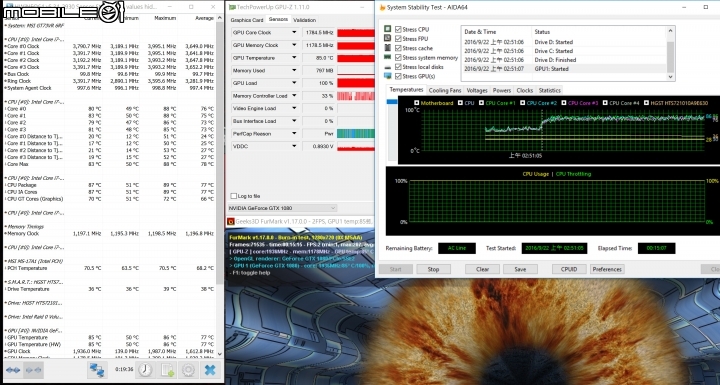
Task: Open HWiNFO network remote monitoring icon
Action: (x=97, y=370)
